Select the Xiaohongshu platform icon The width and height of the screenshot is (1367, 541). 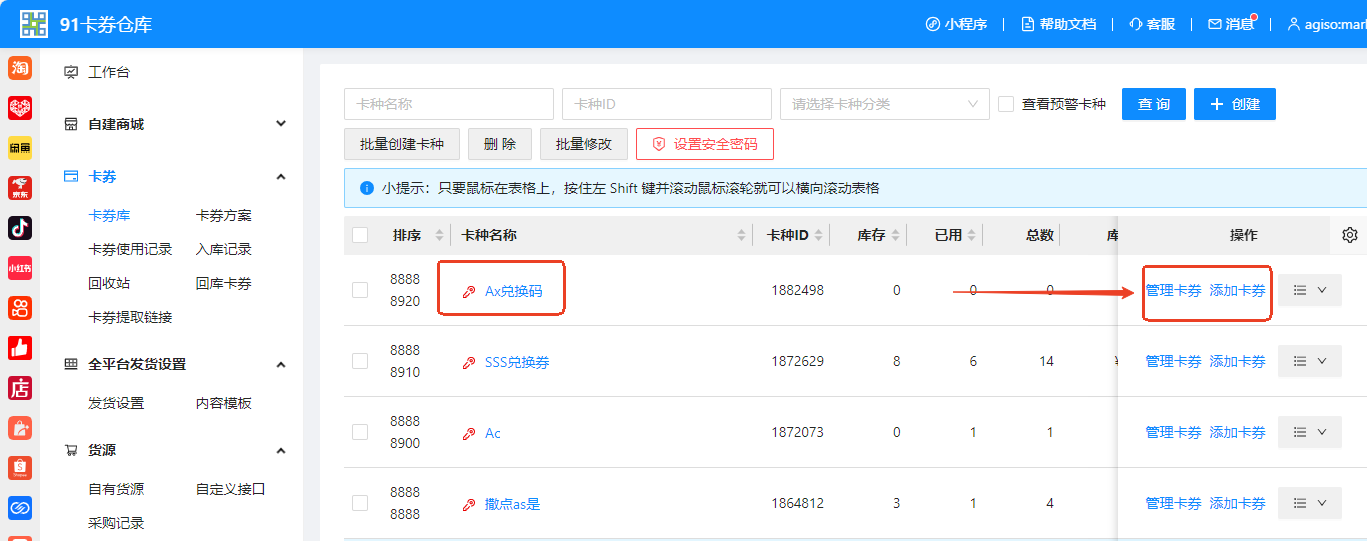[20, 268]
